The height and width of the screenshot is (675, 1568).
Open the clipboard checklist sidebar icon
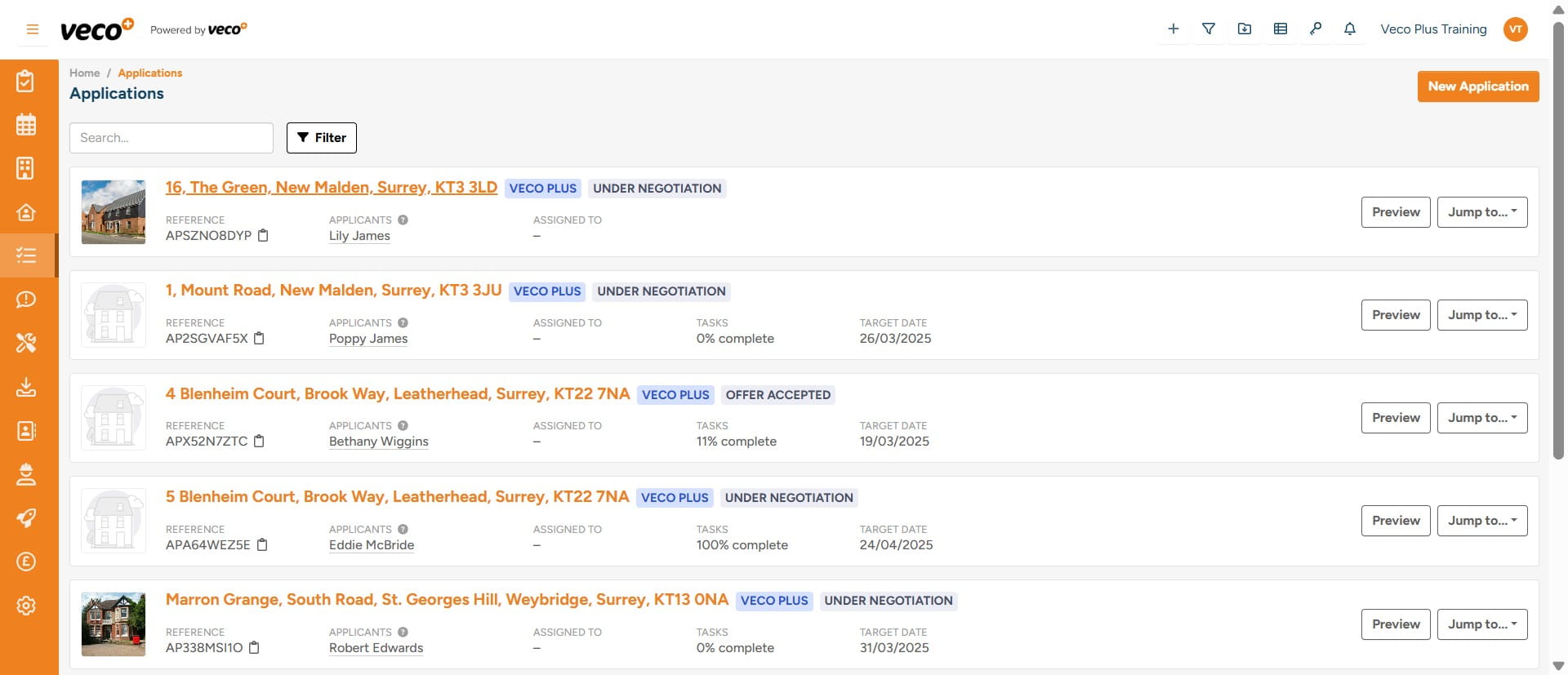[x=26, y=81]
